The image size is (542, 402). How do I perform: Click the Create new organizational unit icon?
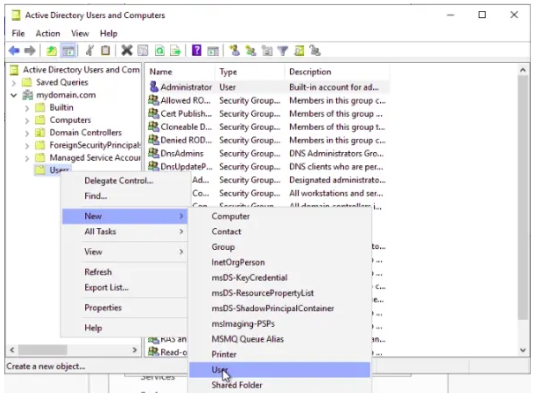point(267,50)
